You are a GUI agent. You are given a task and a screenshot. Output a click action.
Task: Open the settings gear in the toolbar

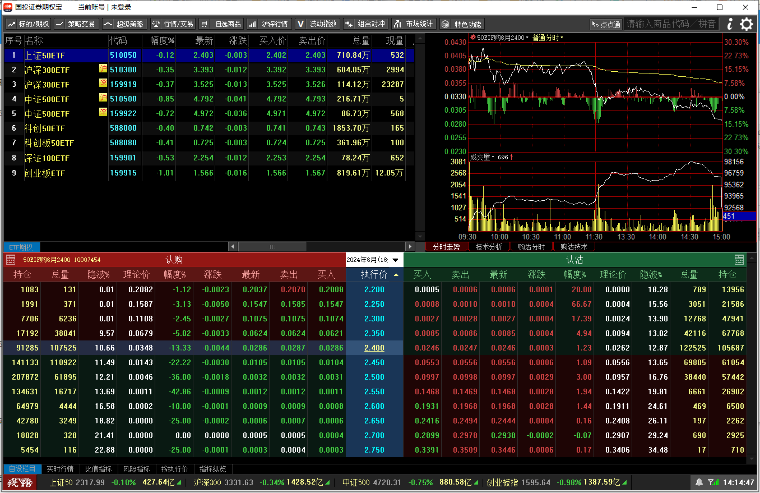747,24
